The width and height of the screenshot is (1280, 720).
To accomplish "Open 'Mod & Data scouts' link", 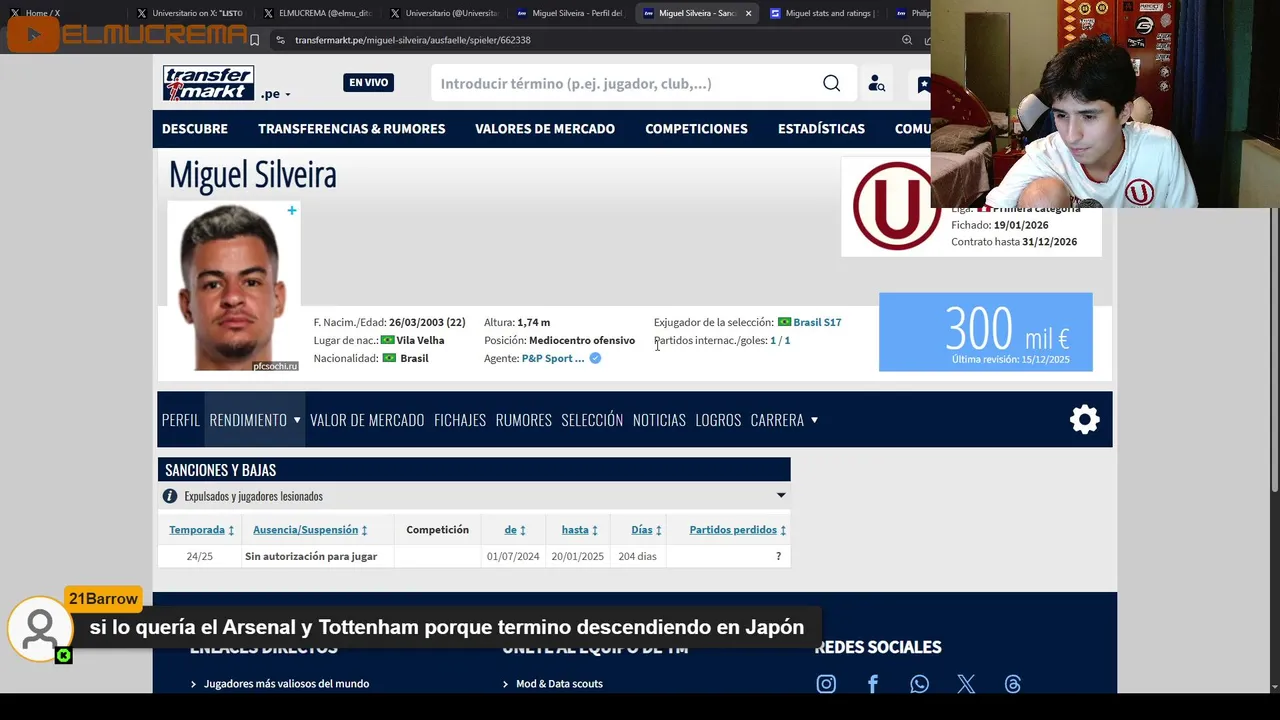I will point(559,684).
